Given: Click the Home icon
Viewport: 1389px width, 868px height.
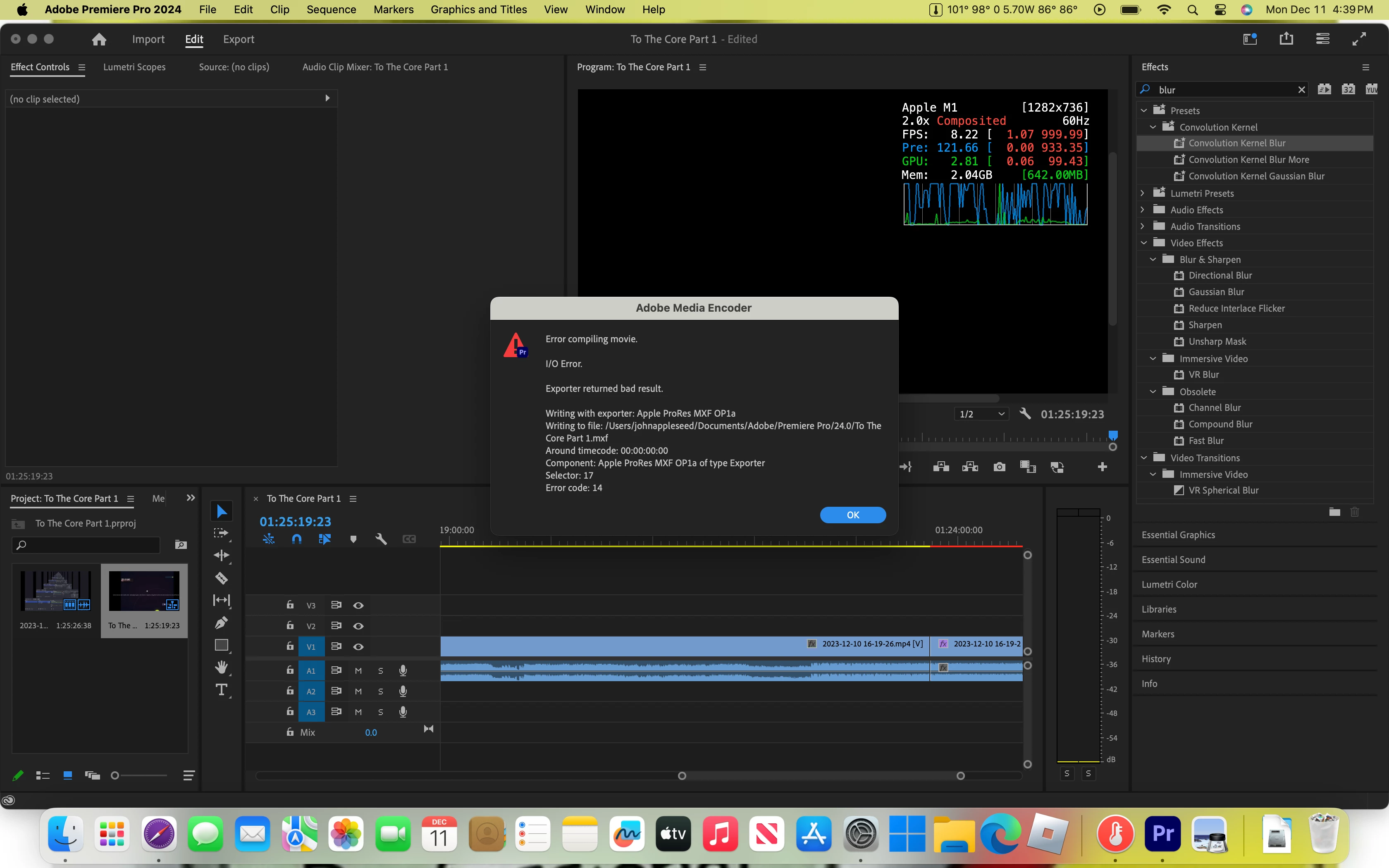Looking at the screenshot, I should [x=99, y=39].
